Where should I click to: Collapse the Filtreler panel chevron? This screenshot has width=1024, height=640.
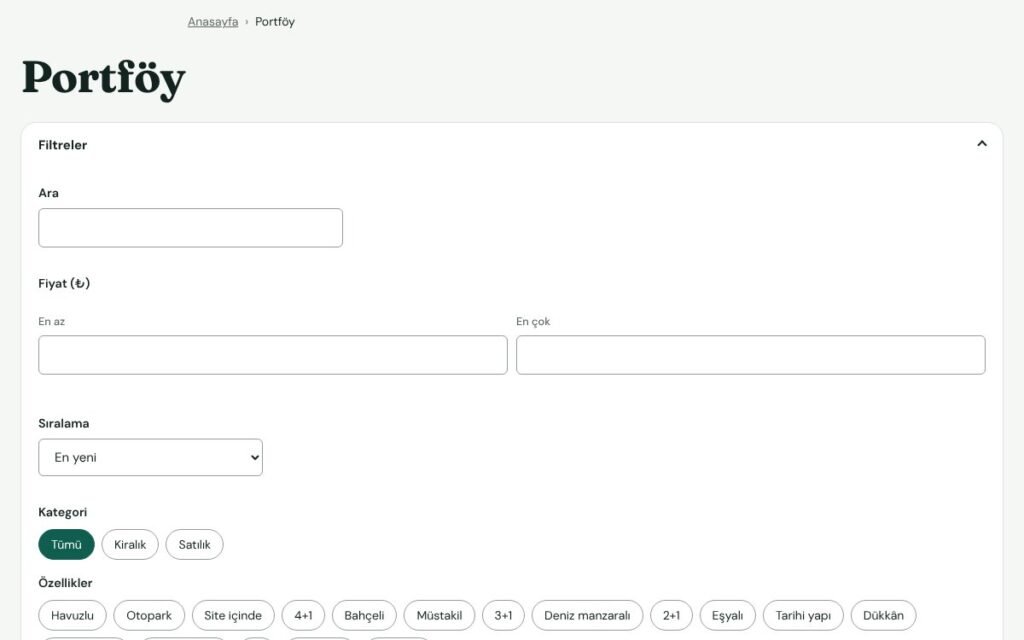coord(982,144)
